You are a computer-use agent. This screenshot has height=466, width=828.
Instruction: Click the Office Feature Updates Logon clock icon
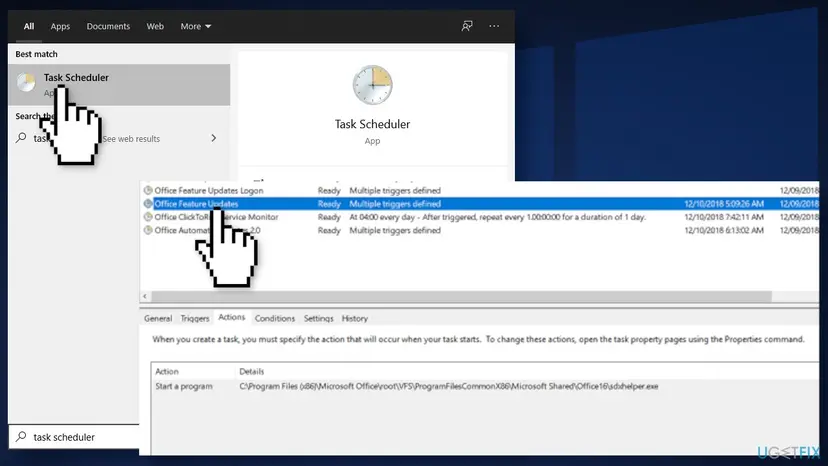coord(148,190)
